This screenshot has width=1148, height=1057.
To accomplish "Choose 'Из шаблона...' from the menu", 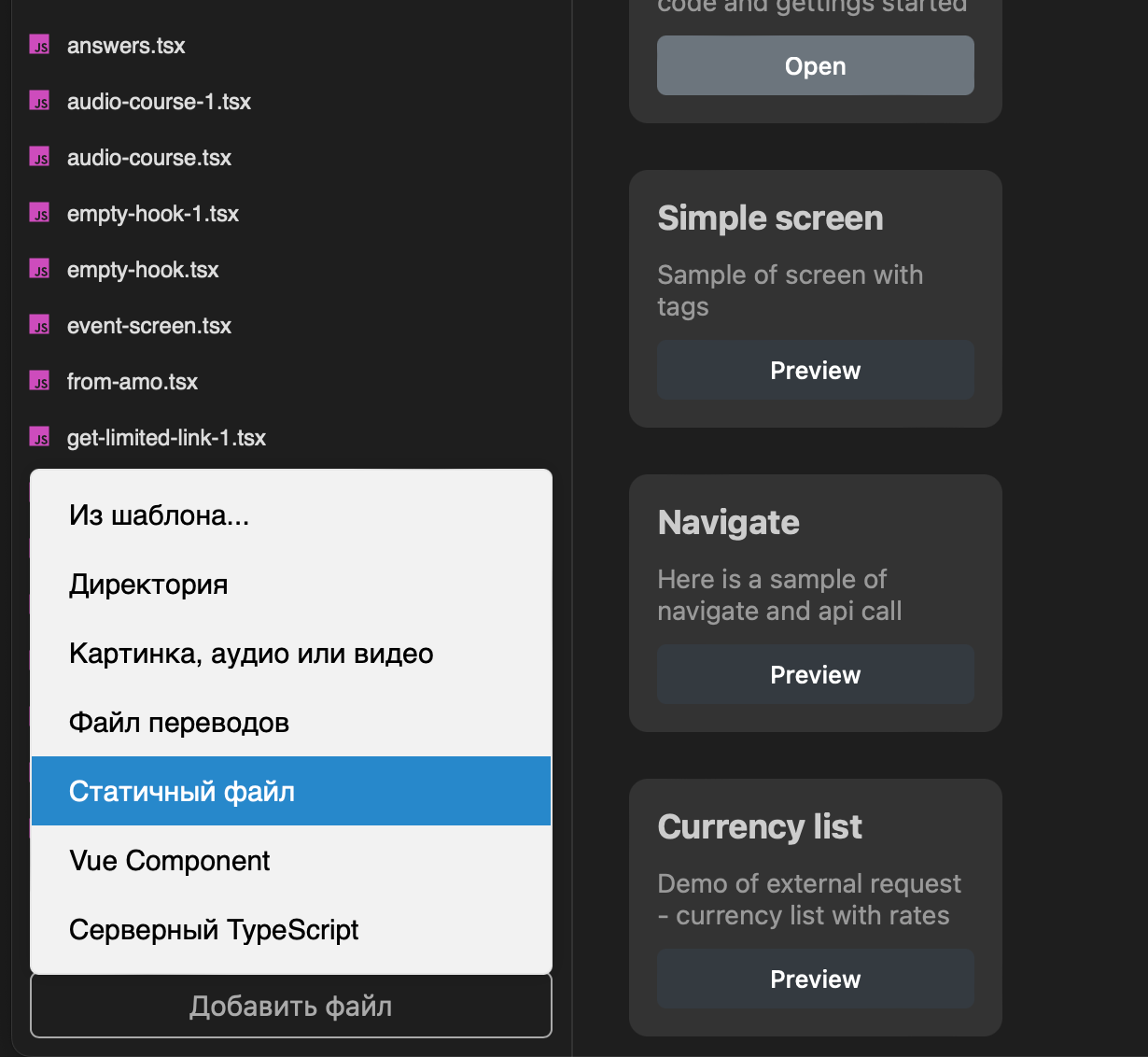I will point(291,514).
